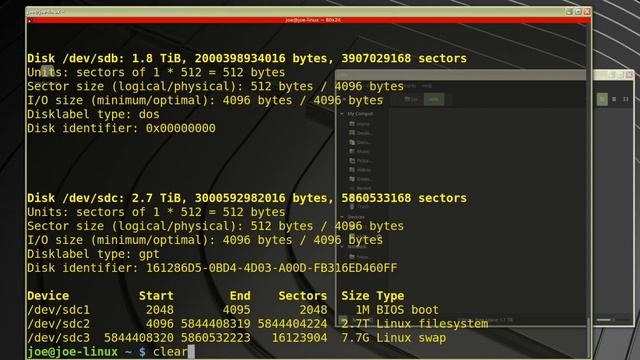
Task: Click the Disk /dev/sdc header line
Action: tap(247, 198)
